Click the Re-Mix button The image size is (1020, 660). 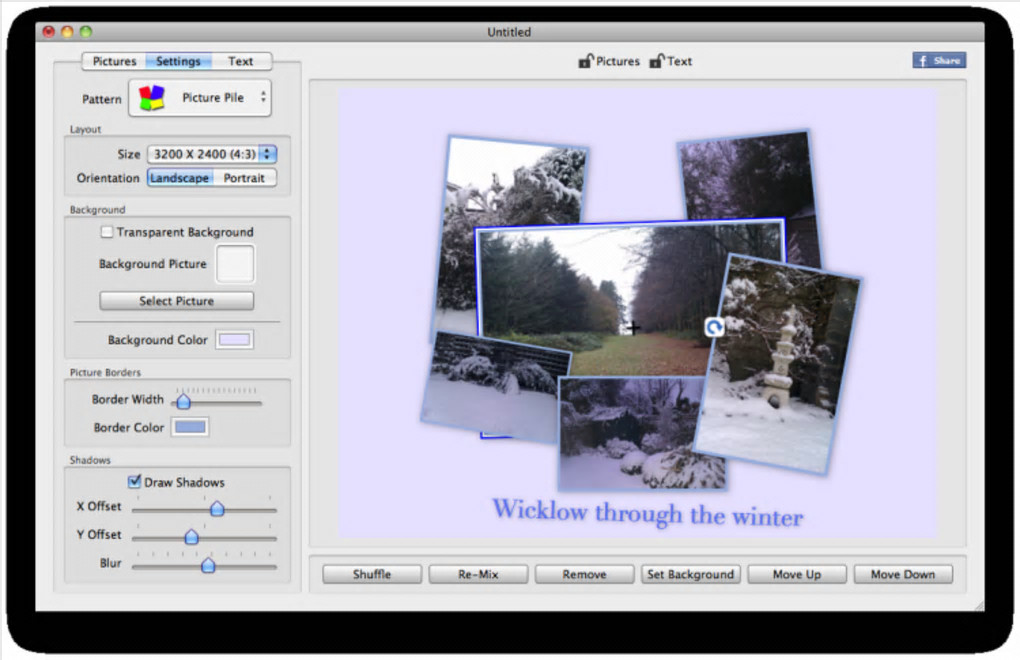[478, 574]
